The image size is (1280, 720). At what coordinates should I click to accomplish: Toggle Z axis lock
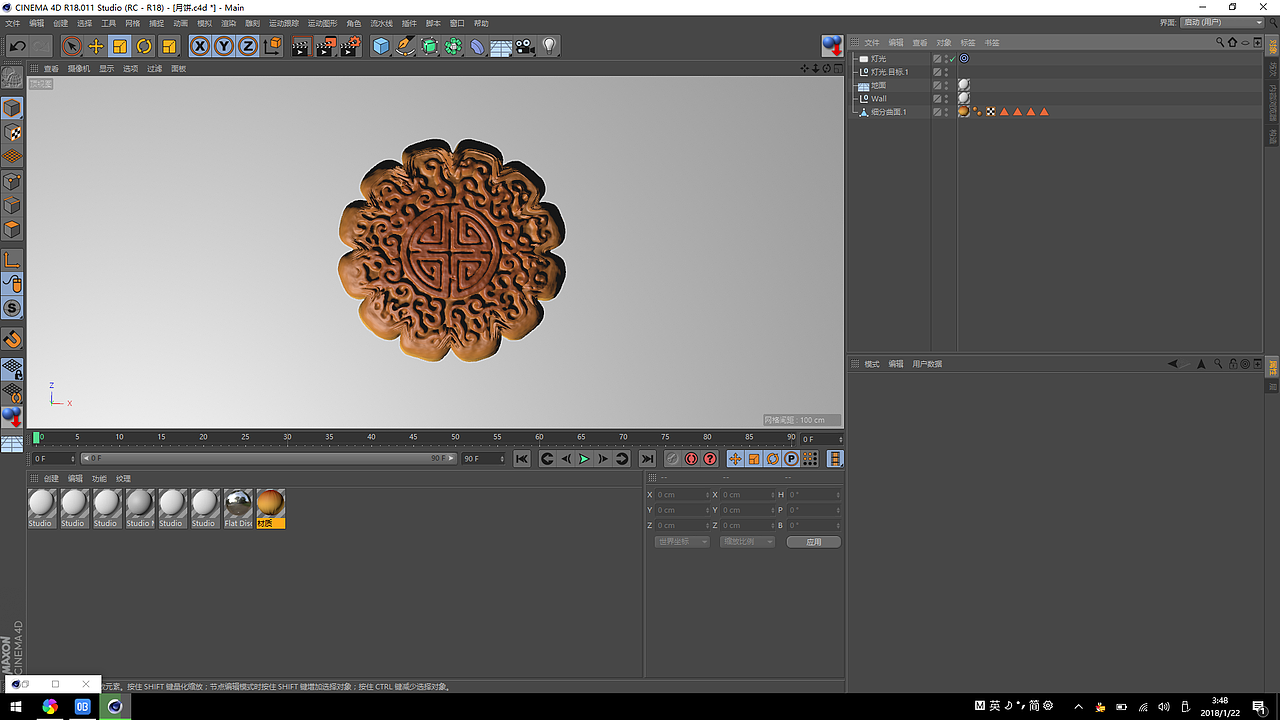(247, 46)
